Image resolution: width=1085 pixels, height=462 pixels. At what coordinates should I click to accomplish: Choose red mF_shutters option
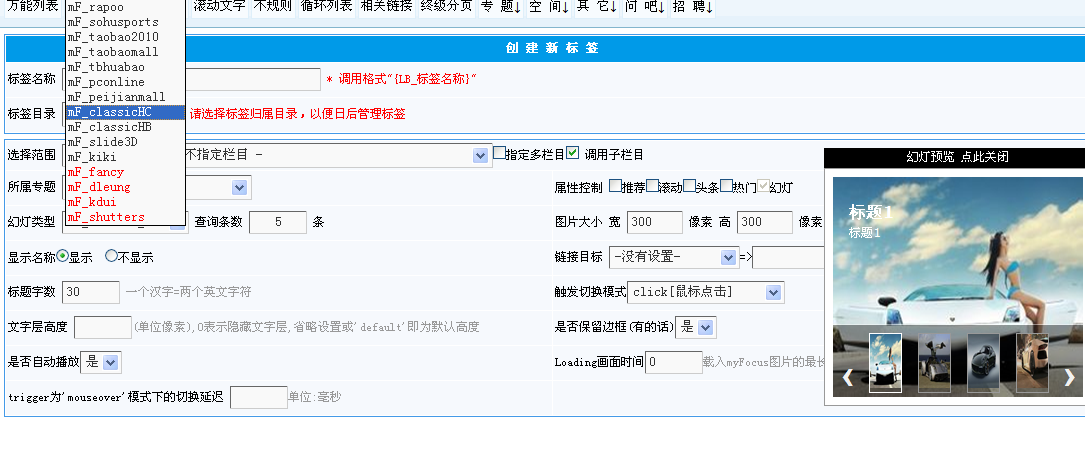(x=125, y=217)
